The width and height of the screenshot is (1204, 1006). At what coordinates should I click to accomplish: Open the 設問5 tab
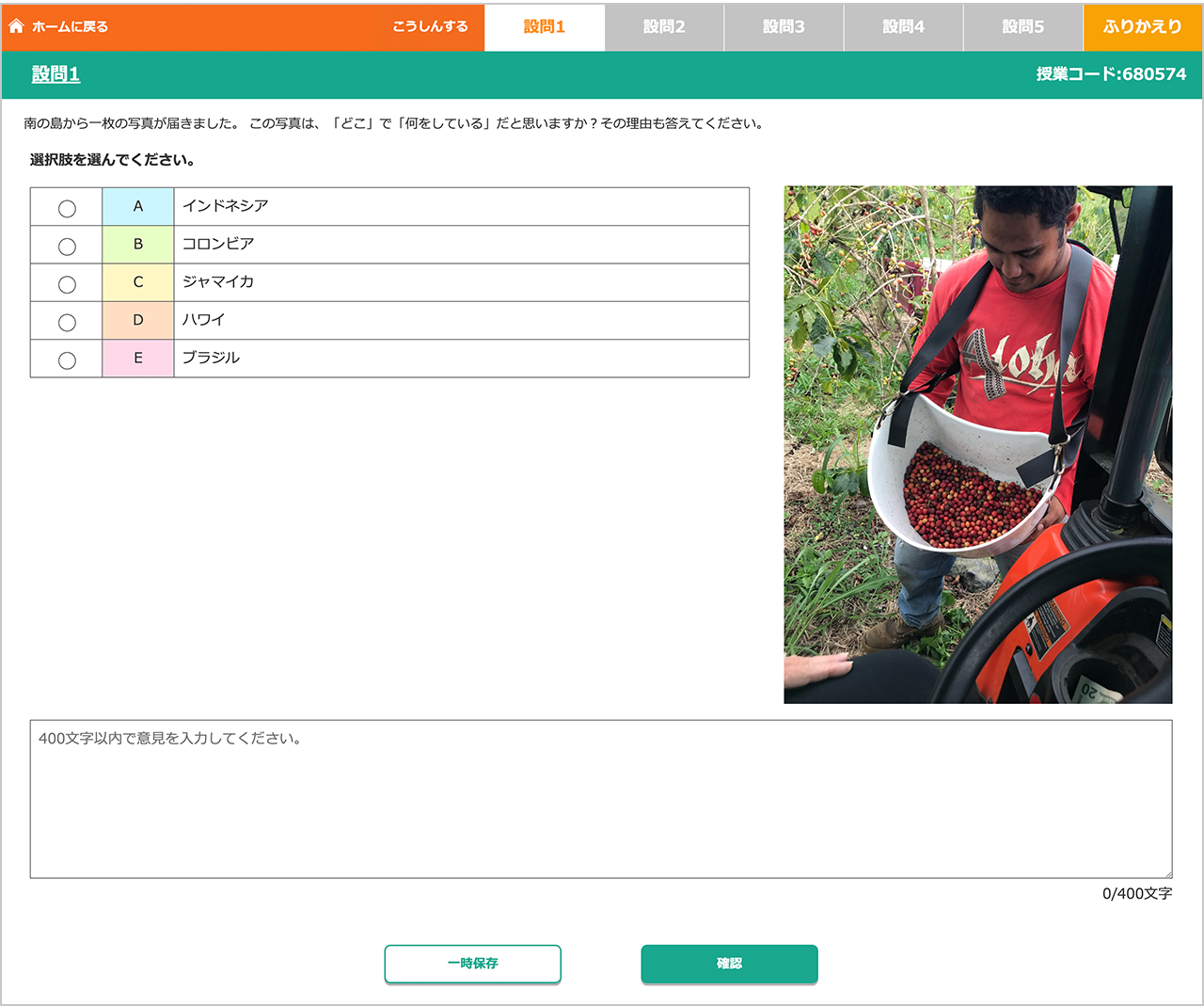1022,27
